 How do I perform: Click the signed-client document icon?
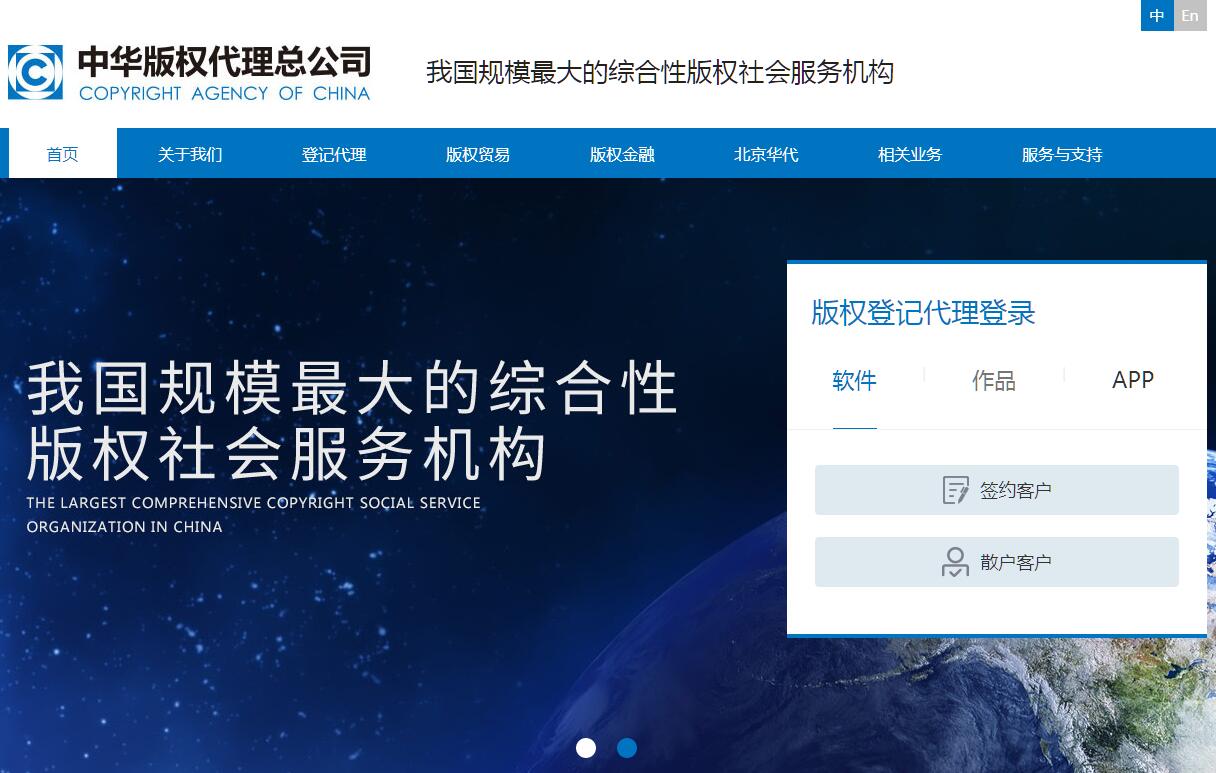pos(955,490)
